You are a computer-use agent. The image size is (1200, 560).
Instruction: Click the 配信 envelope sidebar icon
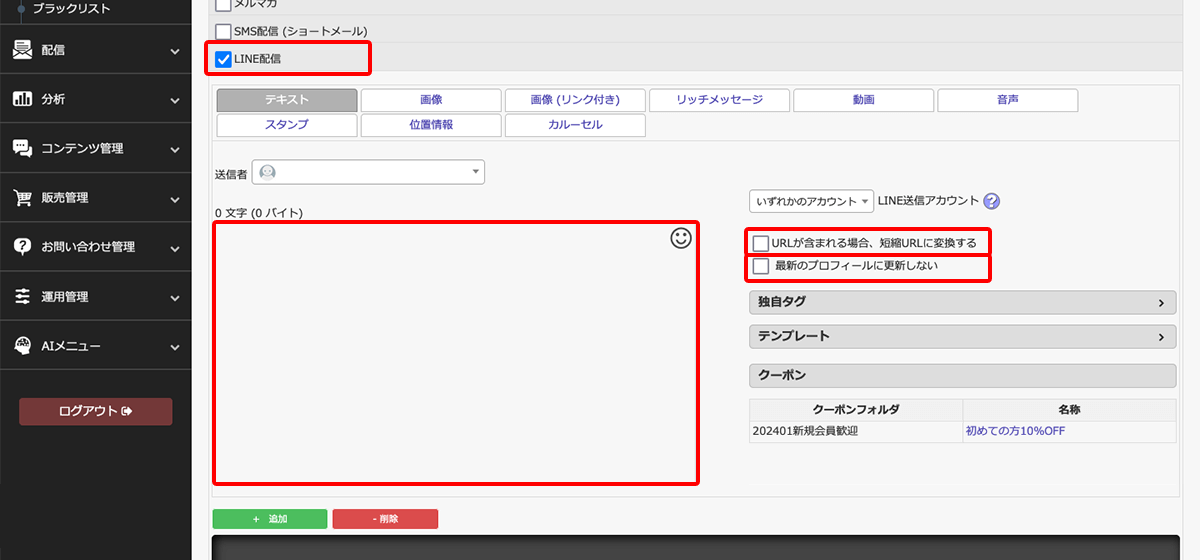[x=22, y=50]
